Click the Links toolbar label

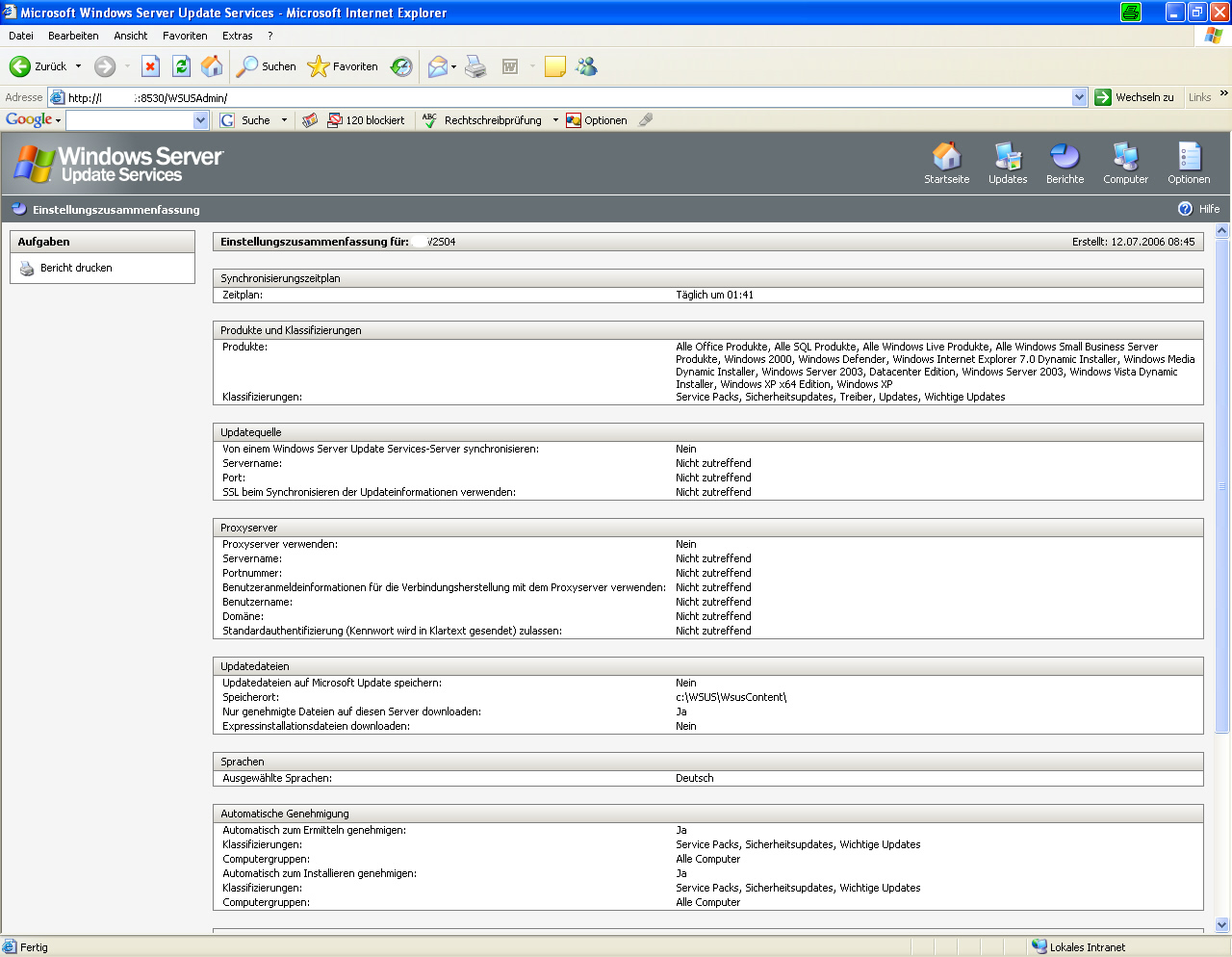coord(1199,97)
